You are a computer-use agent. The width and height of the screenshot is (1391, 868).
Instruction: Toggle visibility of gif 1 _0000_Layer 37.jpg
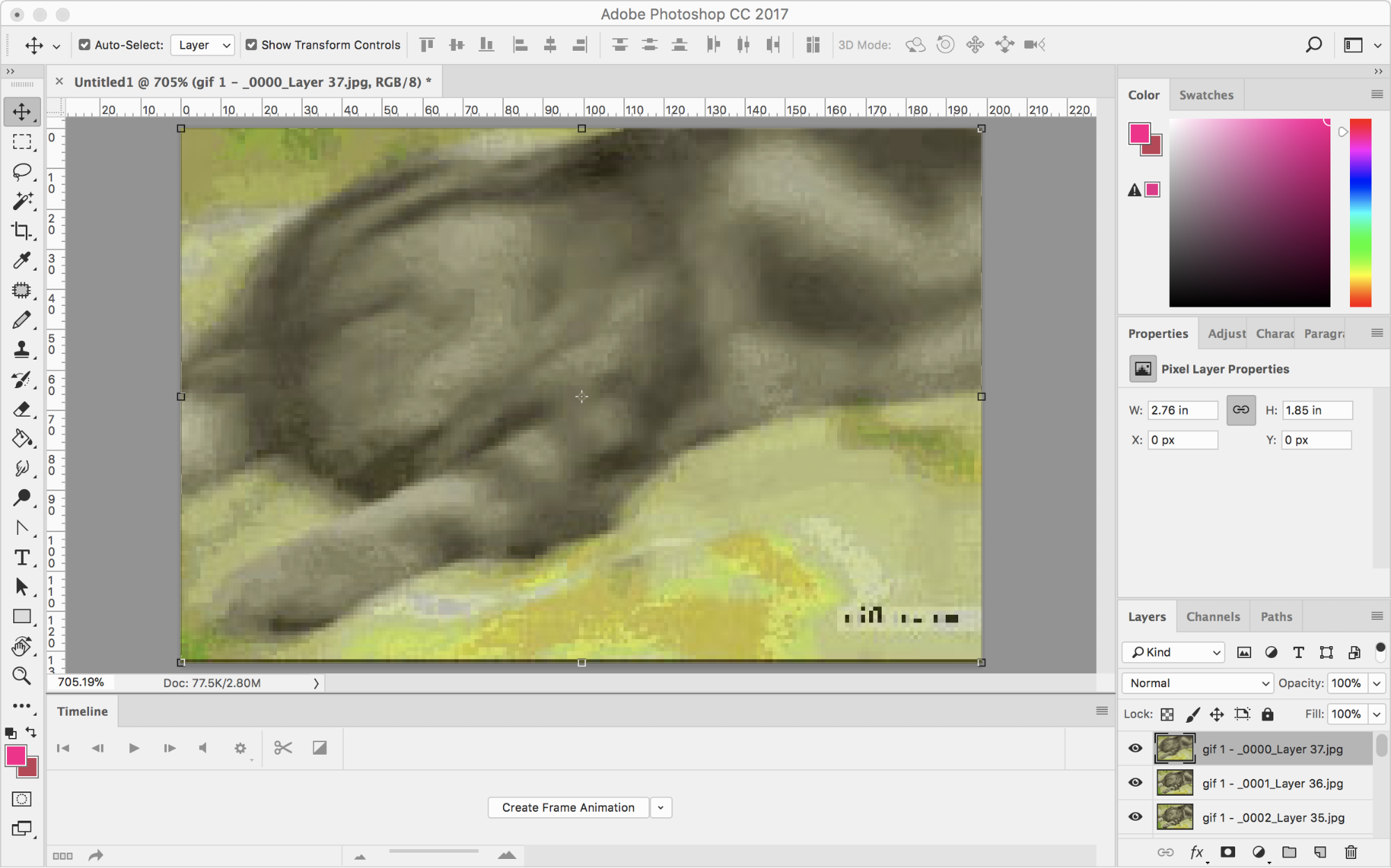tap(1135, 748)
